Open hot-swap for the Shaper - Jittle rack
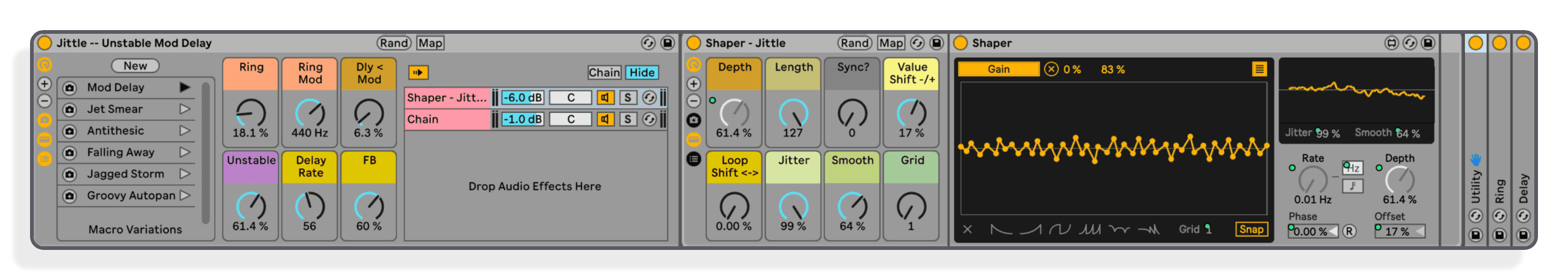This screenshot has height=280, width=1568. coord(917,43)
